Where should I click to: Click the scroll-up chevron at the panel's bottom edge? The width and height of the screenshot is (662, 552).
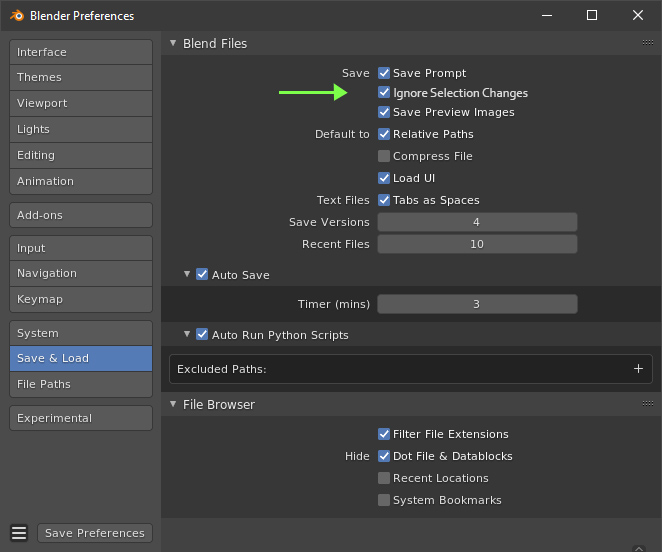coord(639,548)
